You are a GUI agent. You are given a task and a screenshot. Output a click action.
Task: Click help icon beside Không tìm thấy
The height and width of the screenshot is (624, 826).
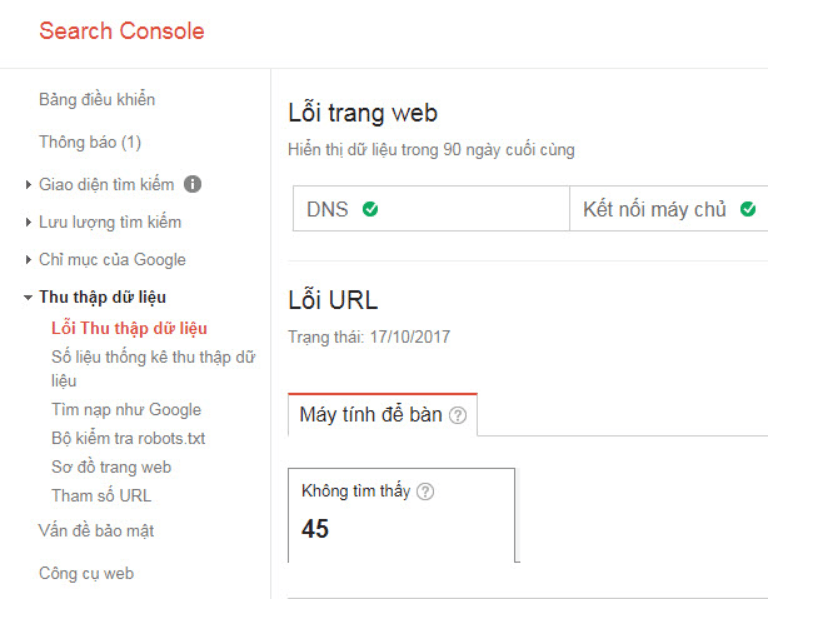coord(425,491)
